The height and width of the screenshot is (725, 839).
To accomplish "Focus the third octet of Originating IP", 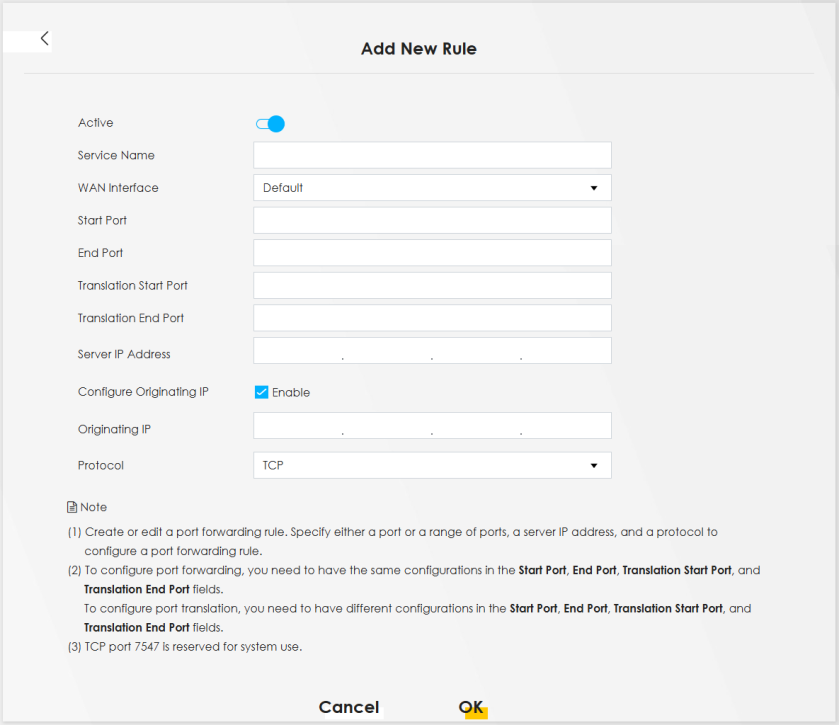I will click(x=476, y=426).
